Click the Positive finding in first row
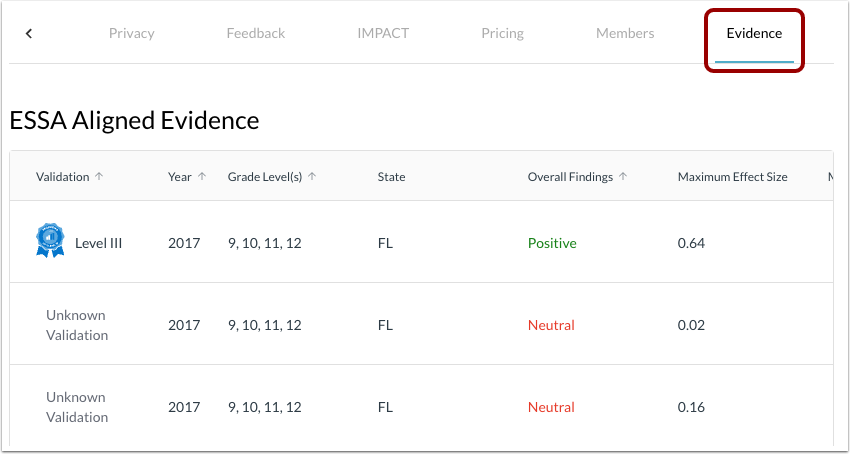 (552, 243)
